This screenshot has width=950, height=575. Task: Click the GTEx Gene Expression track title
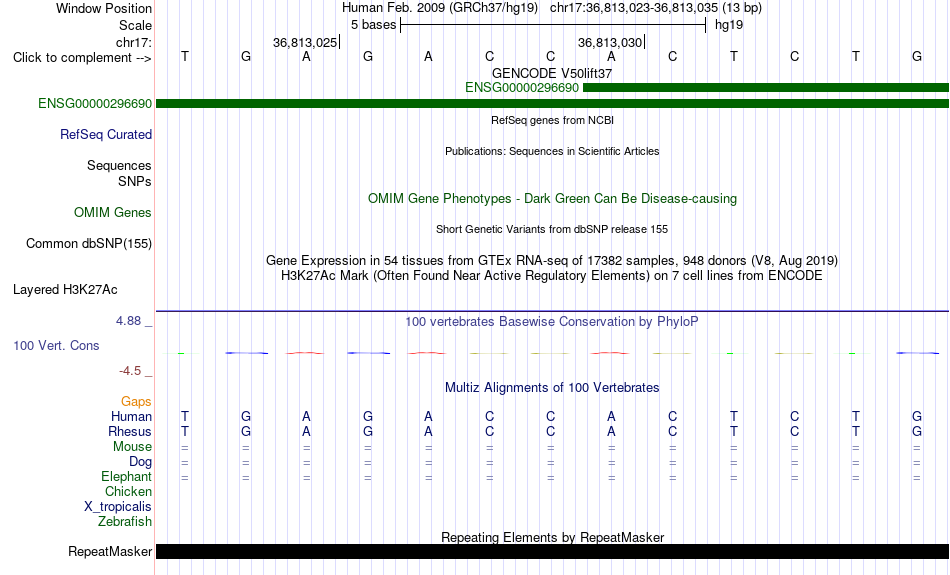552,261
